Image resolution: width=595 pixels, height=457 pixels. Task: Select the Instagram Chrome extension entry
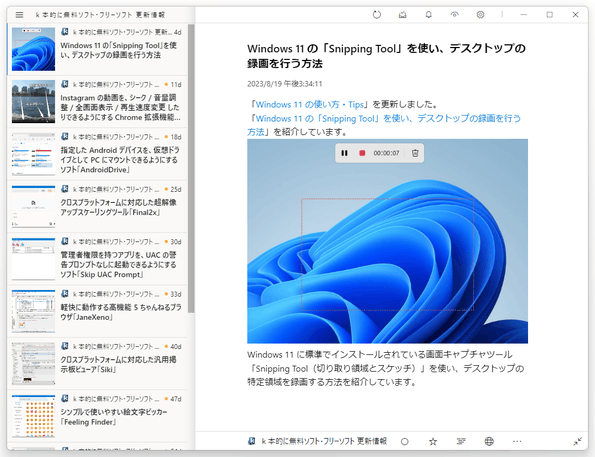point(97,102)
